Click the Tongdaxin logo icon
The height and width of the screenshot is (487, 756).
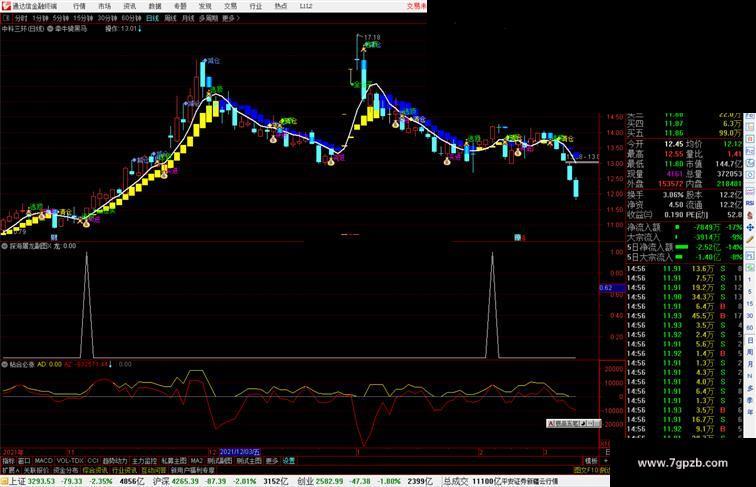coord(5,6)
